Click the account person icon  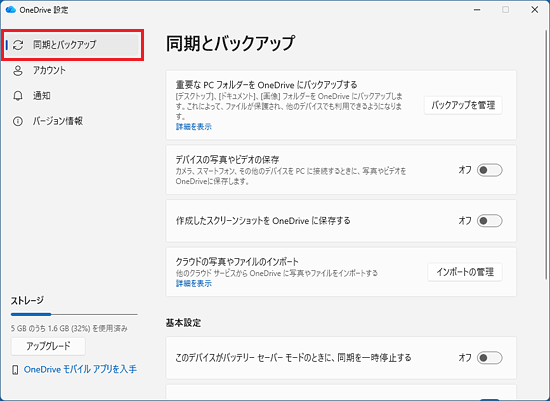[x=18, y=71]
